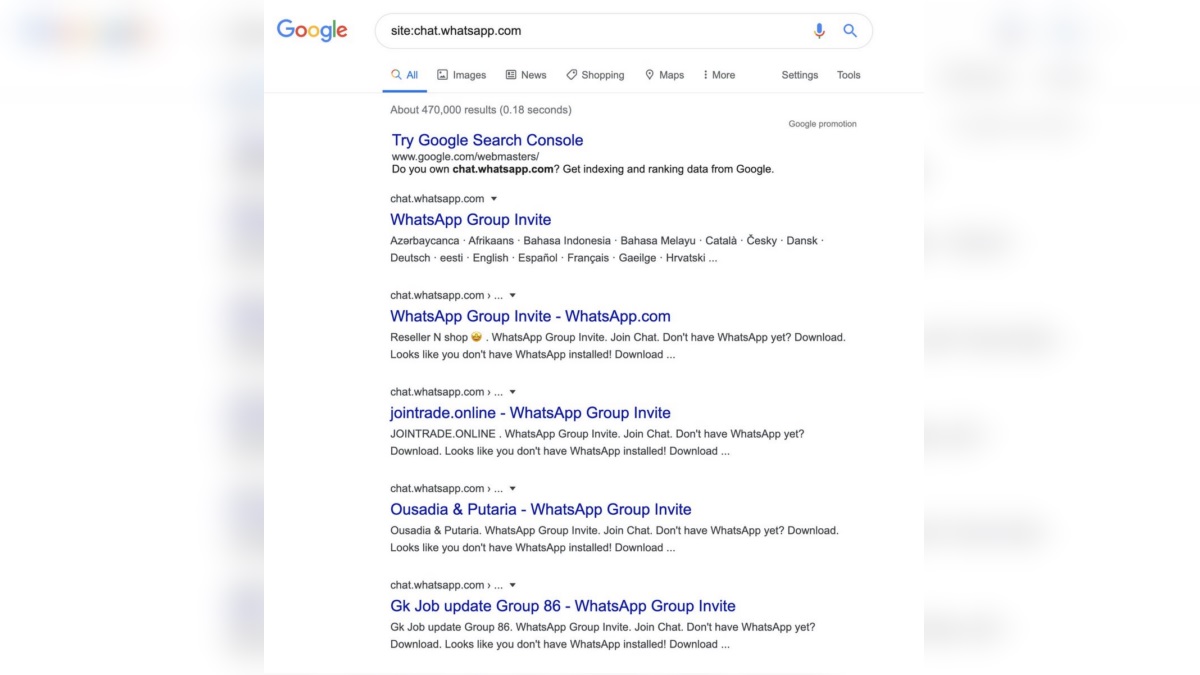The width and height of the screenshot is (1200, 675).
Task: Select the Shopping search tab
Action: tap(595, 74)
